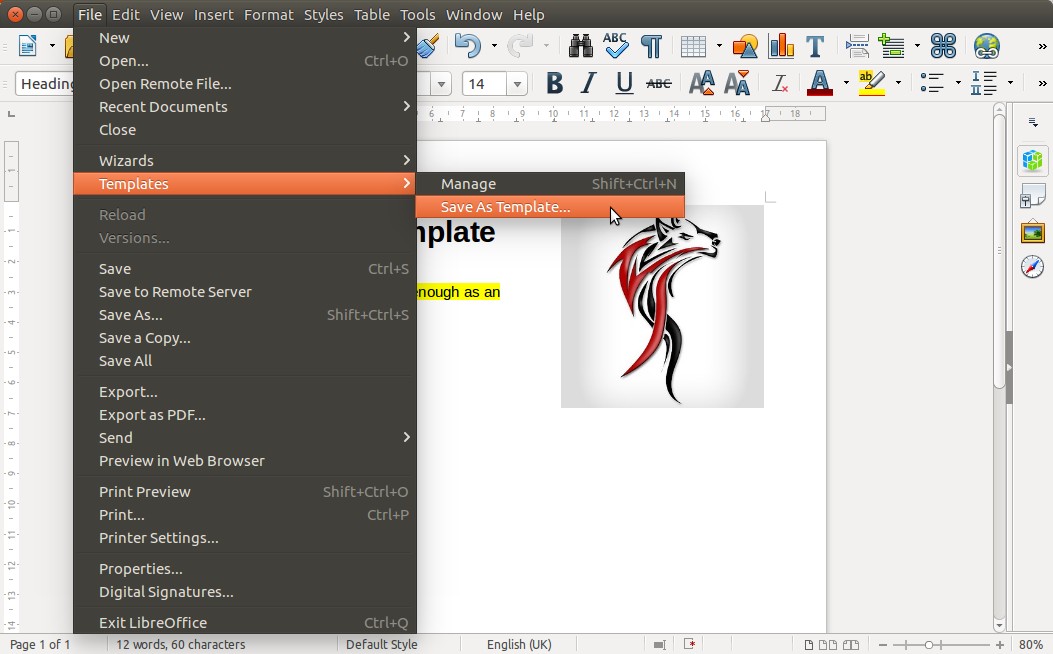Open the numbered list style dropdown arrow
The height and width of the screenshot is (654, 1053).
1010,83
